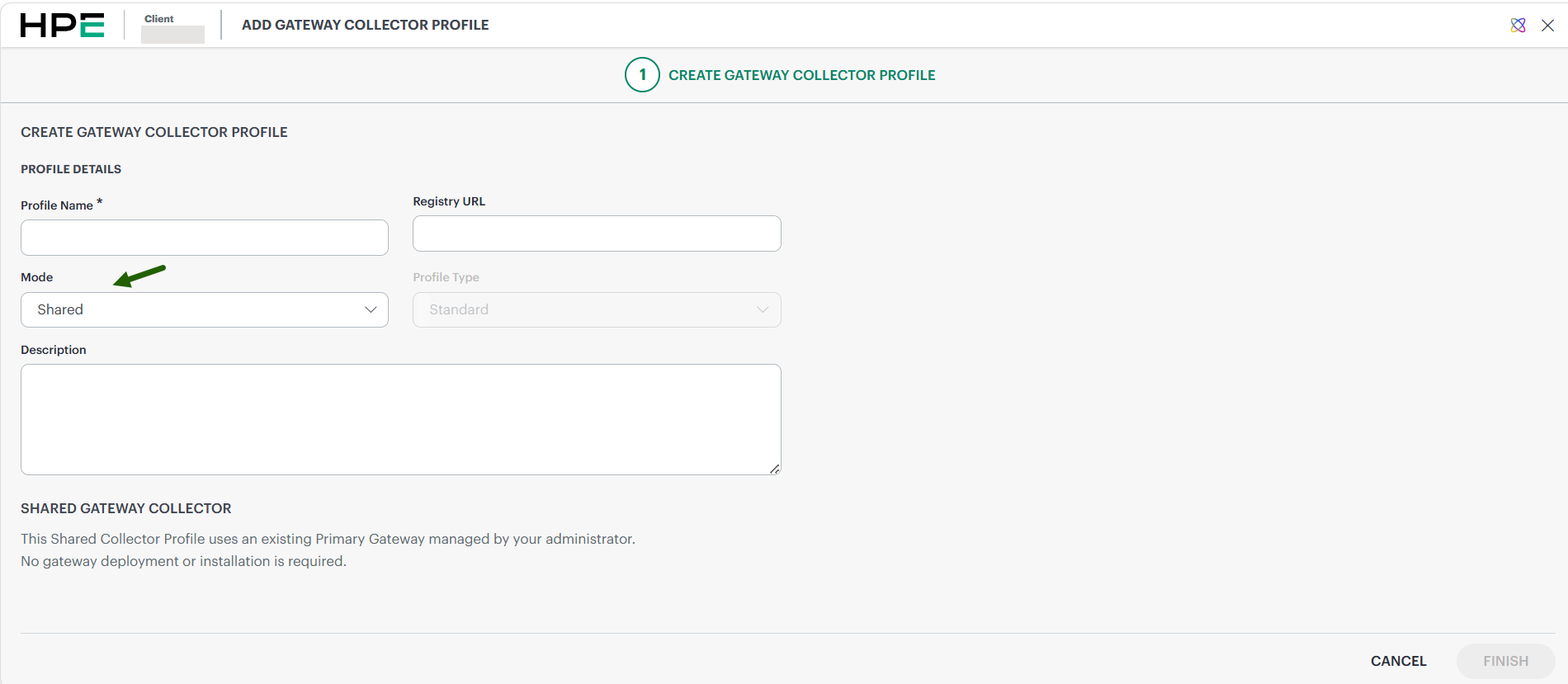1568x684 pixels.
Task: Click the Add Gateway Collector Profile title
Action: point(365,25)
